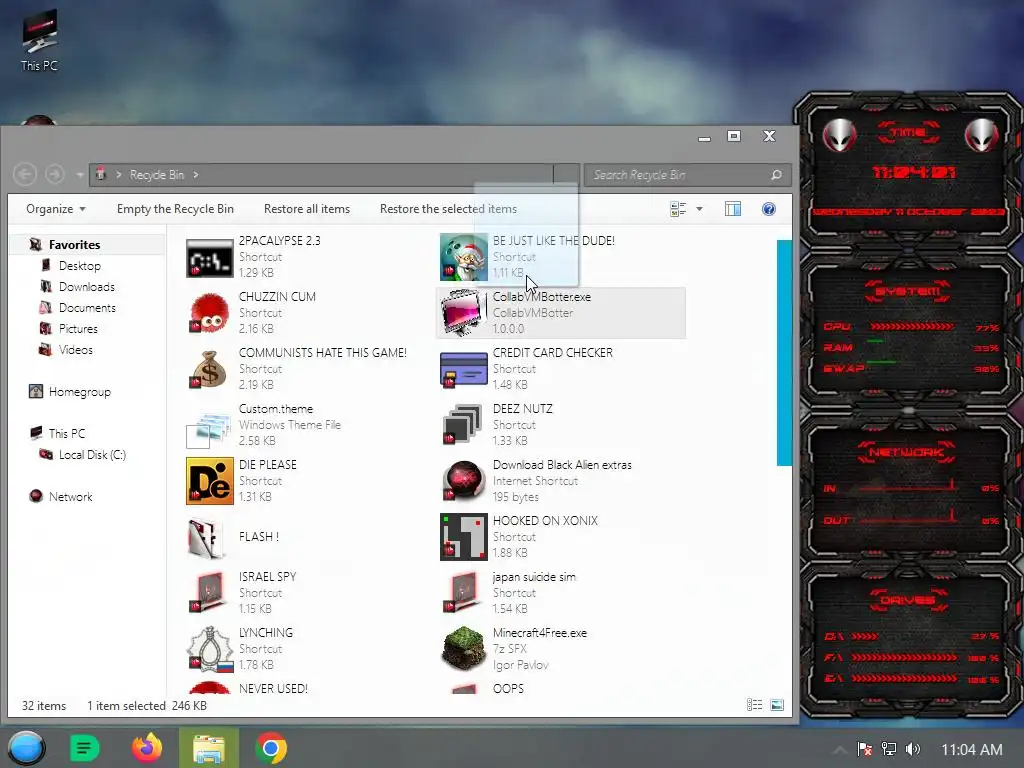Toggle the preview pane icon
Viewport: 1024px width, 768px height.
733,209
